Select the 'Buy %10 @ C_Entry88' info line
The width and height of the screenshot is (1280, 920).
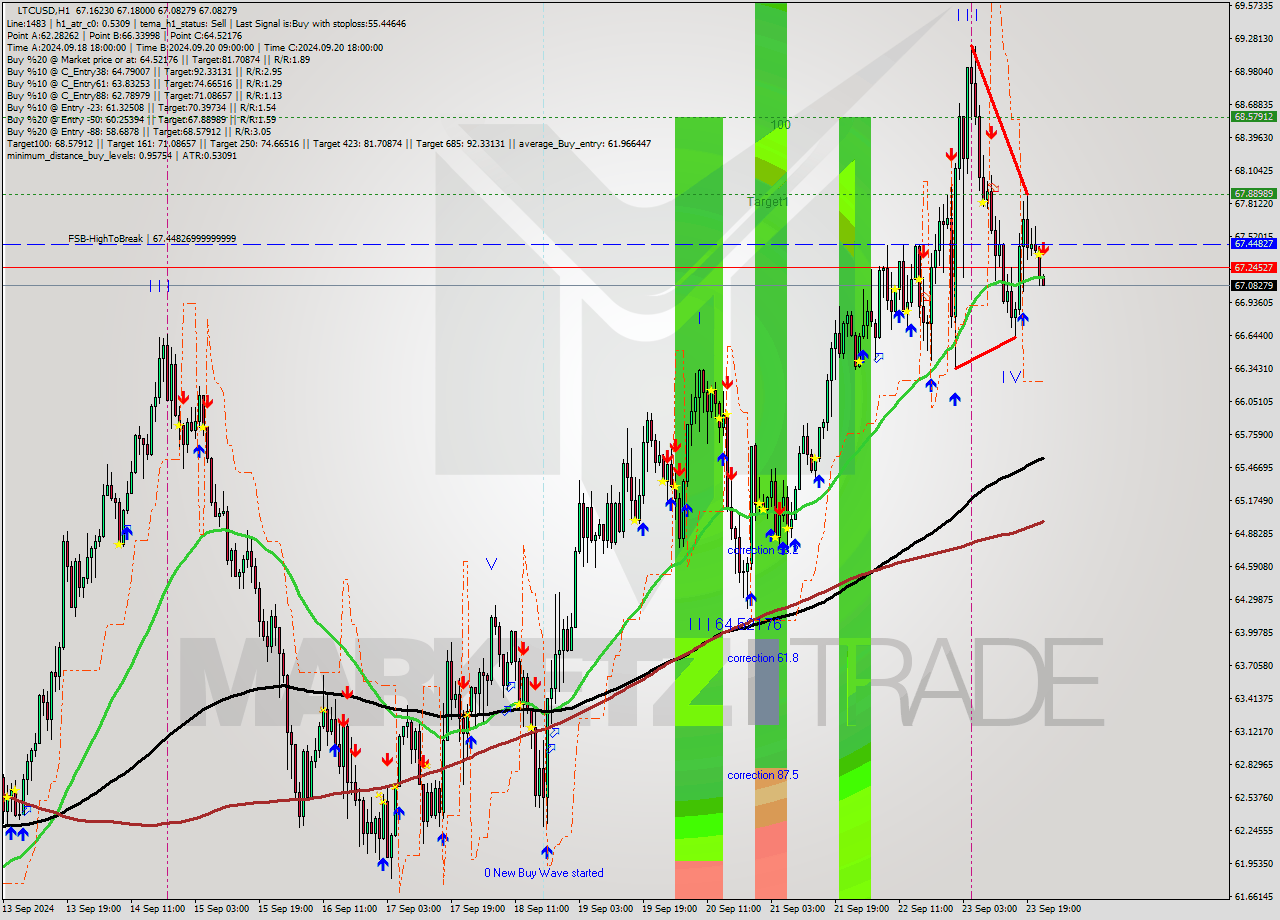(x=144, y=95)
